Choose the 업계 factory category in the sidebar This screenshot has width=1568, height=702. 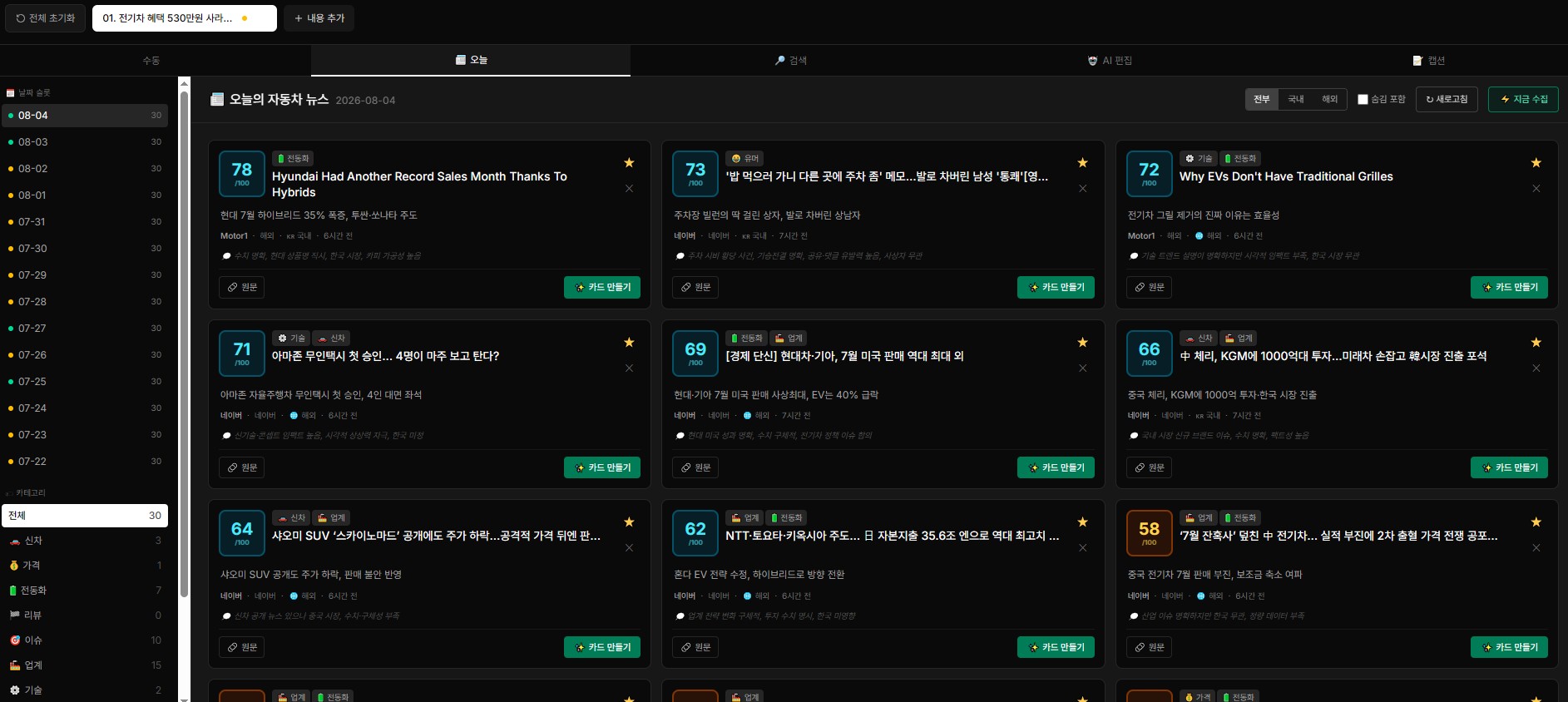tap(85, 665)
